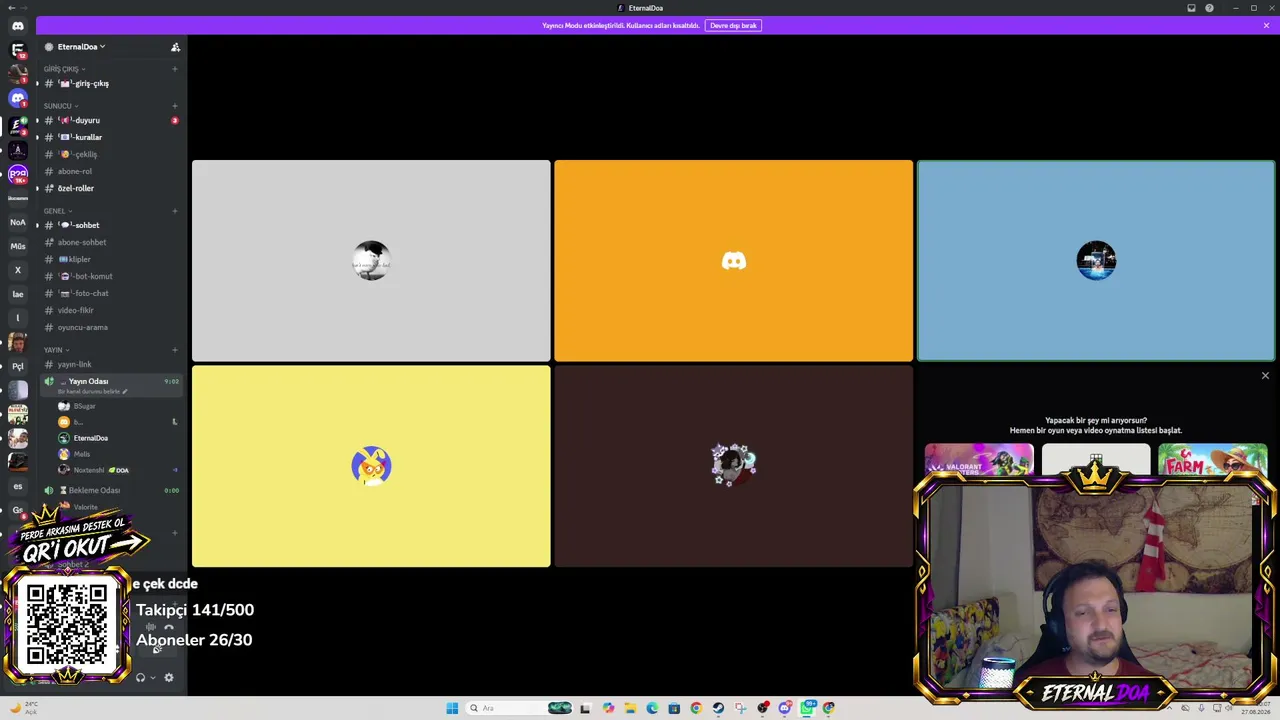The height and width of the screenshot is (720, 1280).
Task: Collapse the GENEL category
Action: coord(57,211)
